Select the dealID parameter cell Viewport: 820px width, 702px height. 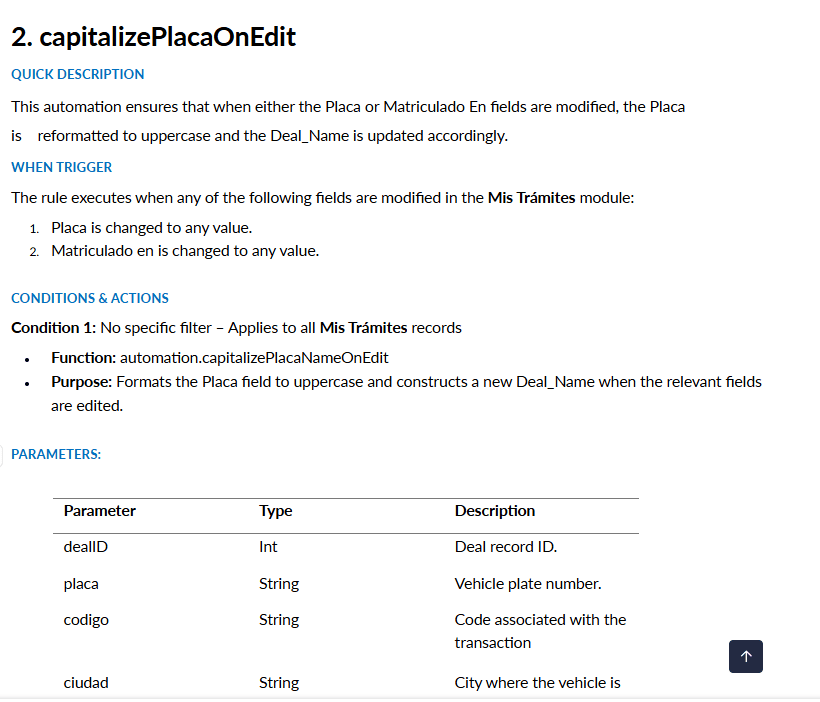tap(86, 547)
